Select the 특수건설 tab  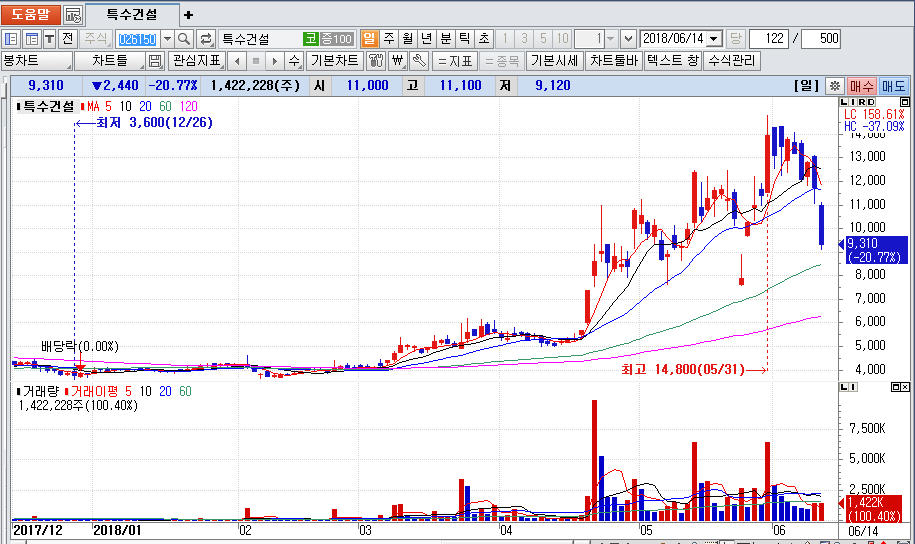click(131, 15)
